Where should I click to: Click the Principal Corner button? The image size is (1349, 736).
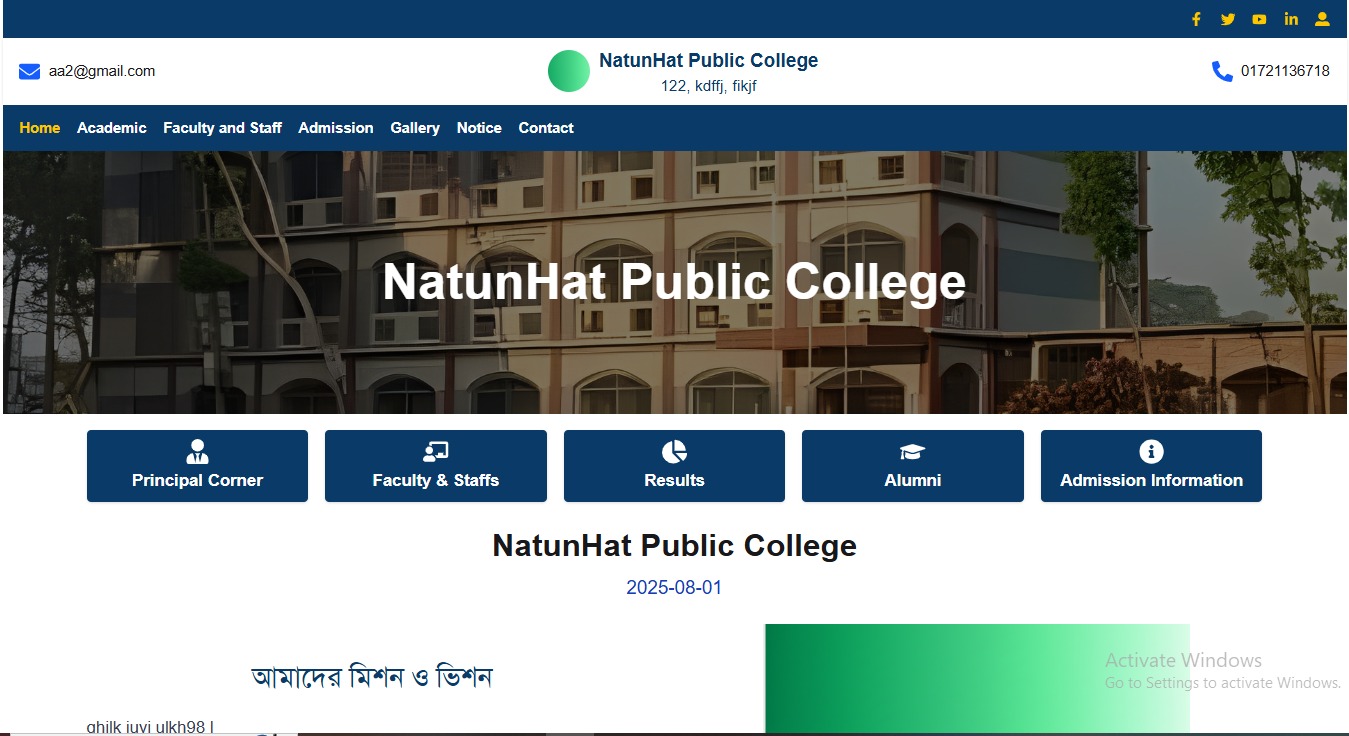197,466
